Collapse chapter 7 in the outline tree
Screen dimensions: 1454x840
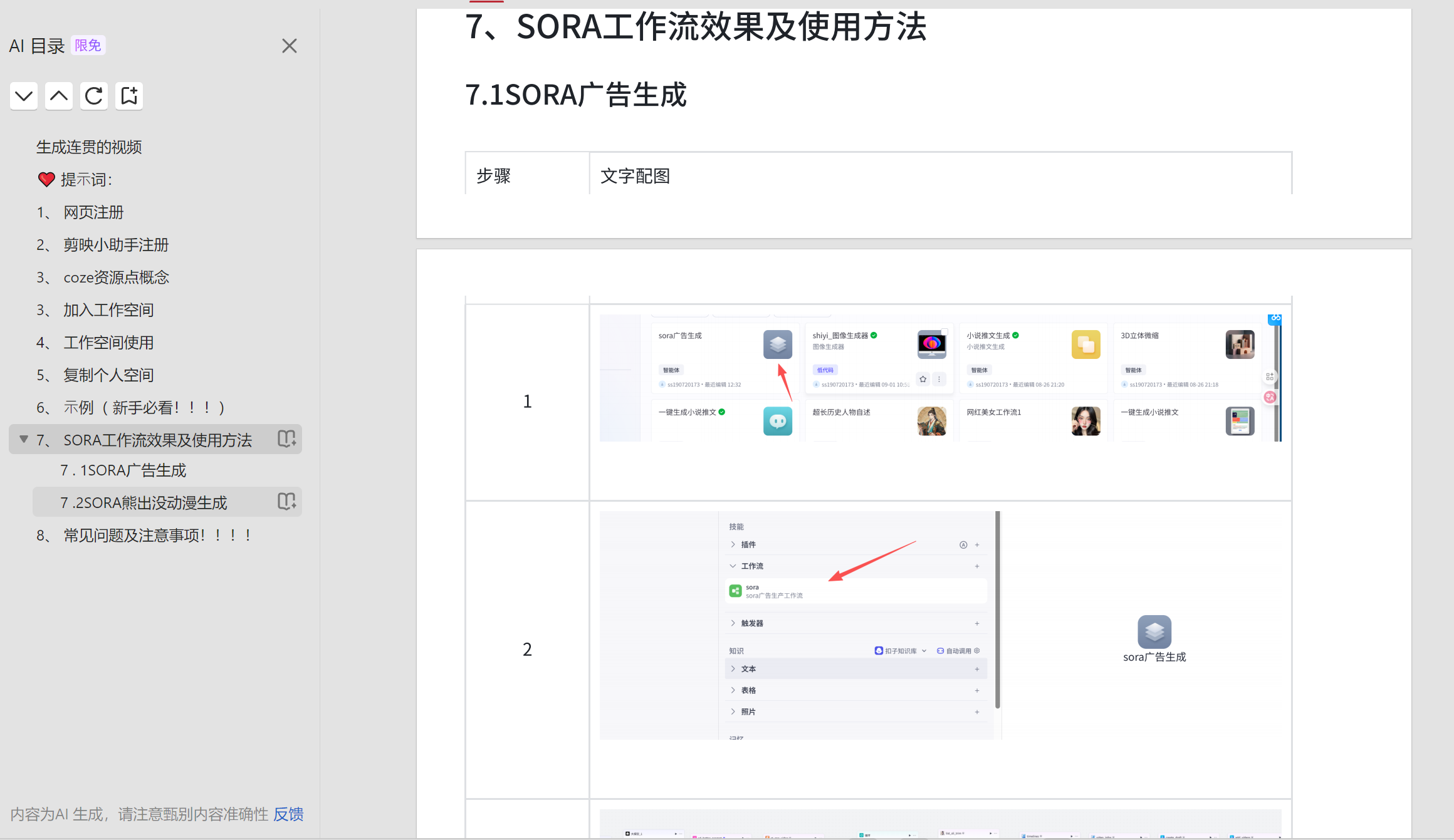pyautogui.click(x=23, y=439)
